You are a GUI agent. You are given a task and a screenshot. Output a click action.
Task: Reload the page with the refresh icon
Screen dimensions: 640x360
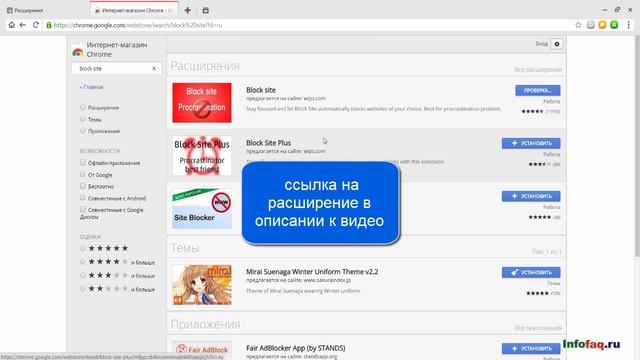(x=36, y=25)
